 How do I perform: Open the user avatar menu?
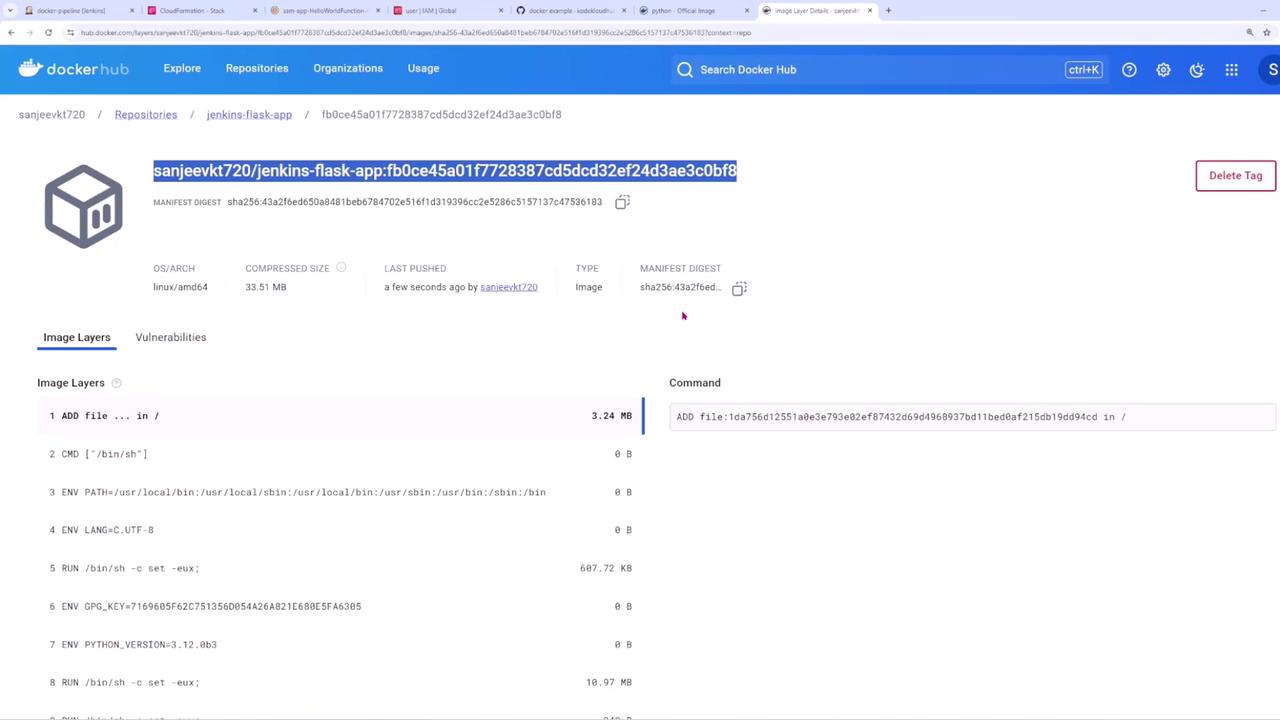pos(1272,70)
